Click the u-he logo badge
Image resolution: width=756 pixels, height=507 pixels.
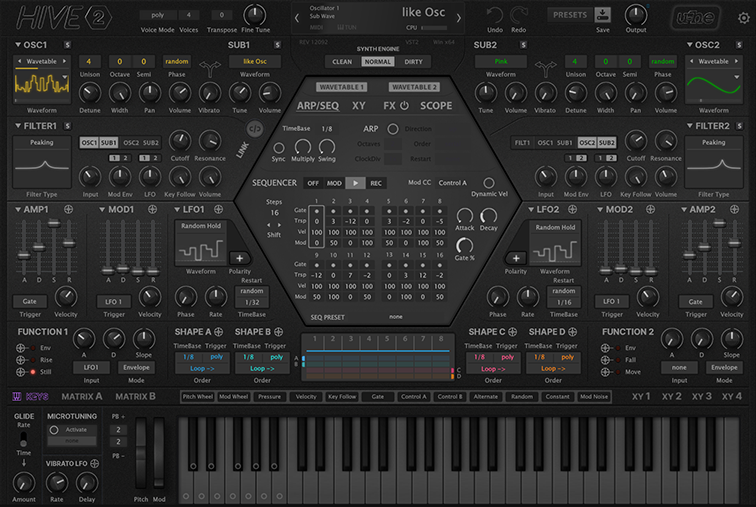click(x=695, y=18)
